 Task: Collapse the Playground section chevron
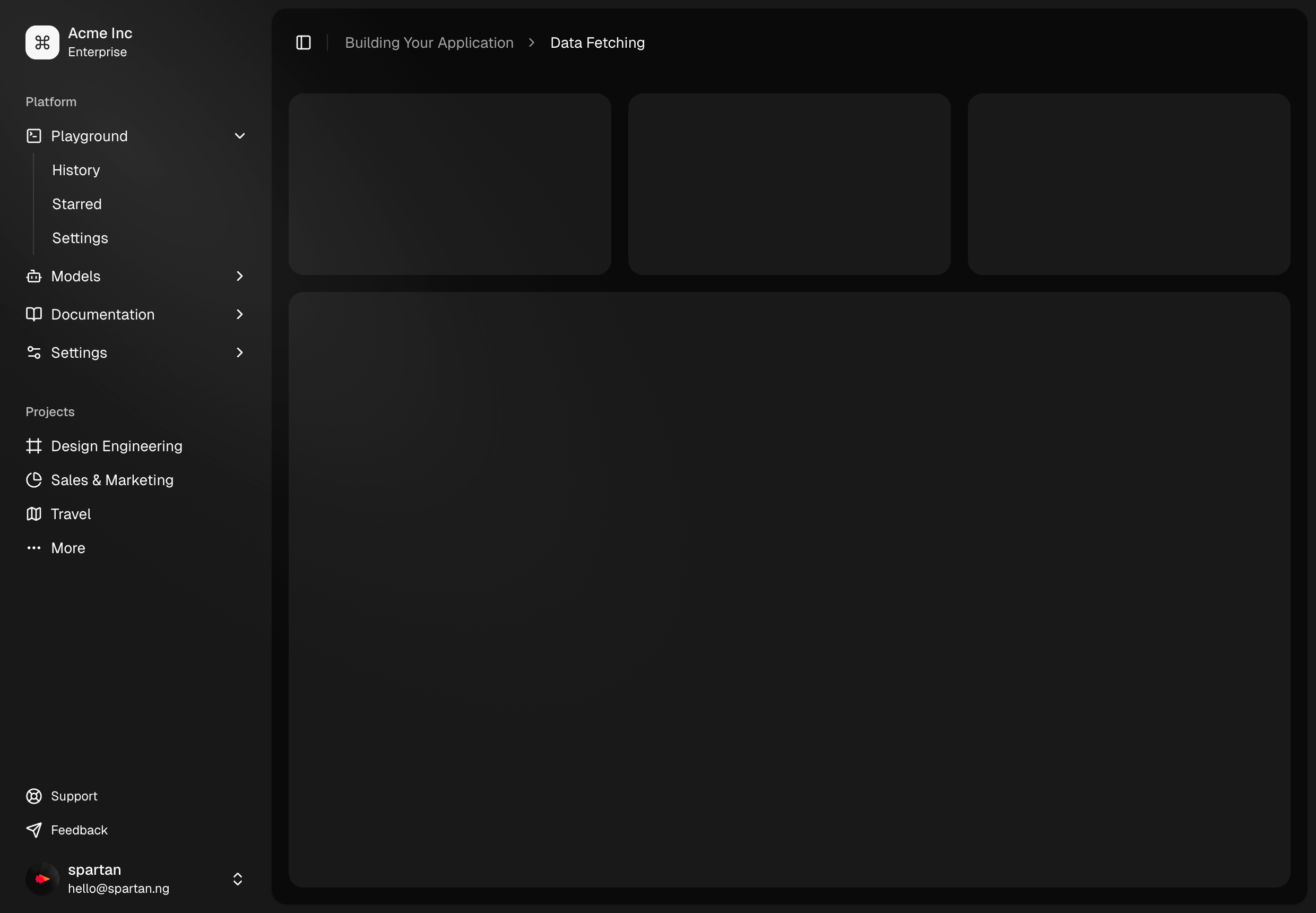tap(239, 135)
